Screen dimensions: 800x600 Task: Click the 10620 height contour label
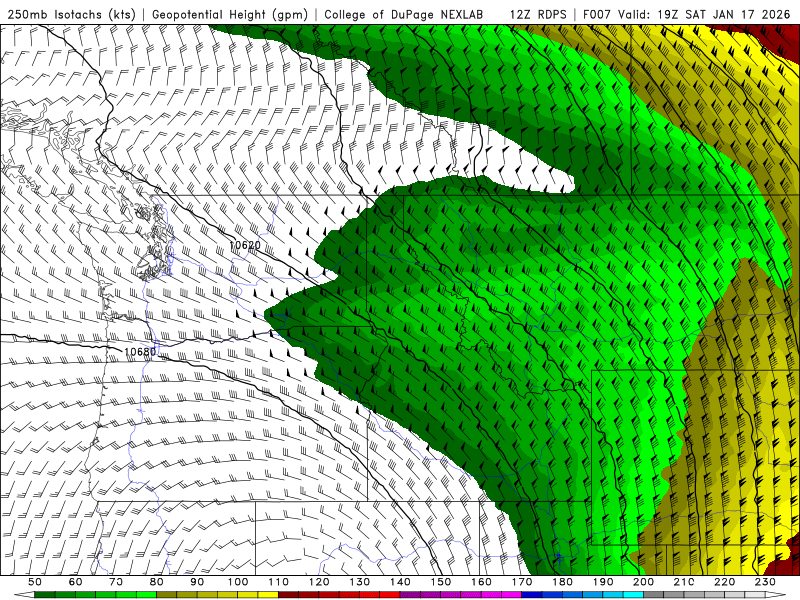tap(245, 245)
